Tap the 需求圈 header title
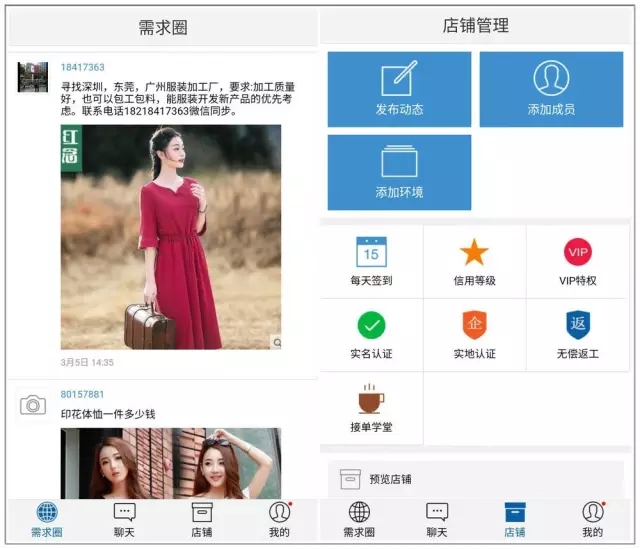Image resolution: width=640 pixels, height=549 pixels. tap(163, 28)
